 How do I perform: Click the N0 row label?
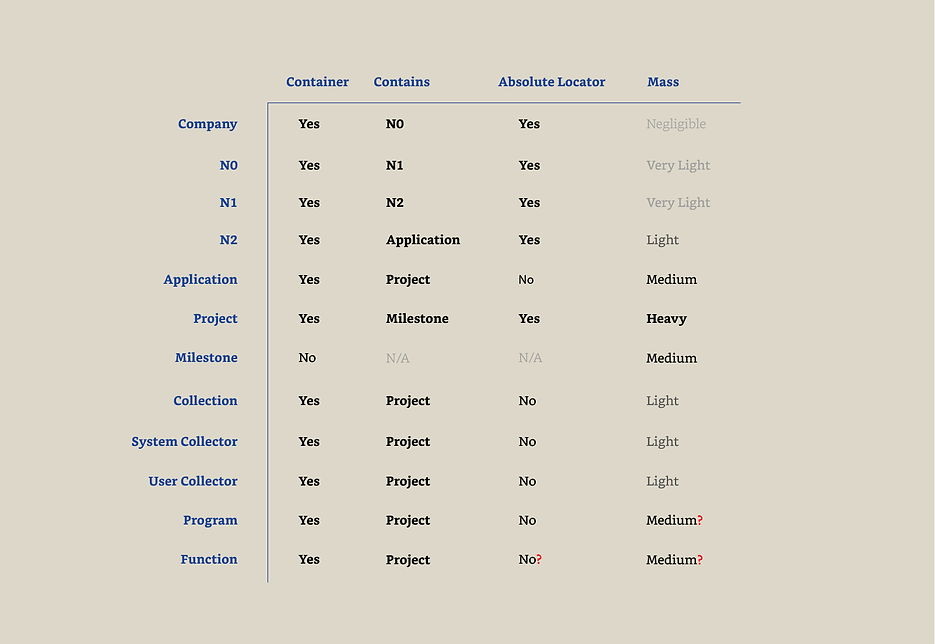point(228,165)
